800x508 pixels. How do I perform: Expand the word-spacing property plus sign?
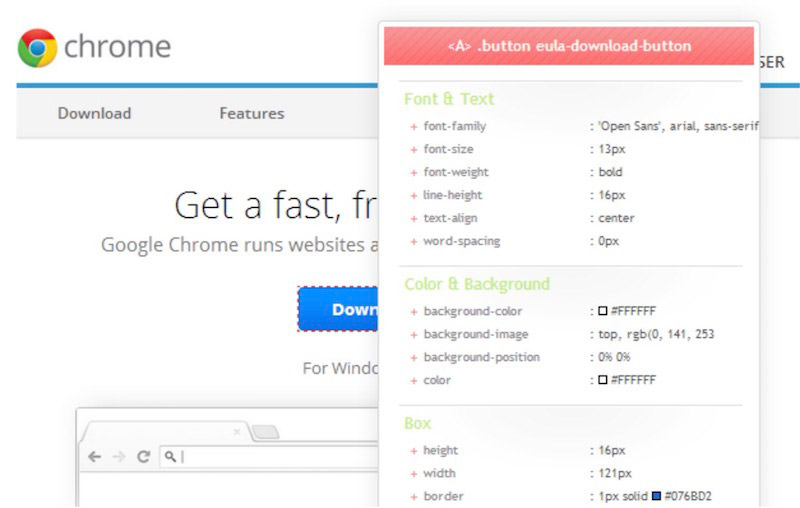[x=414, y=241]
